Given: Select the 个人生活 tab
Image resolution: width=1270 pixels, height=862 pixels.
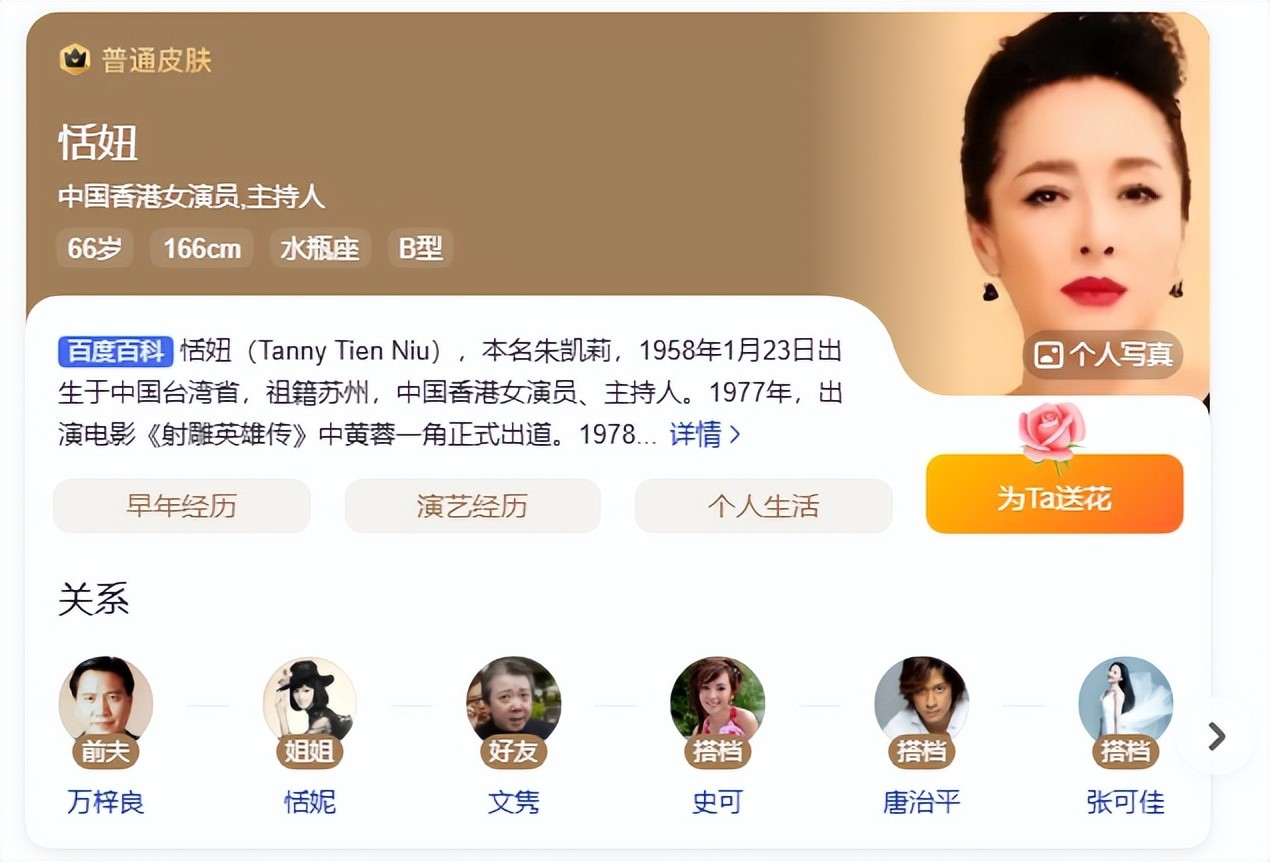Looking at the screenshot, I should point(763,506).
